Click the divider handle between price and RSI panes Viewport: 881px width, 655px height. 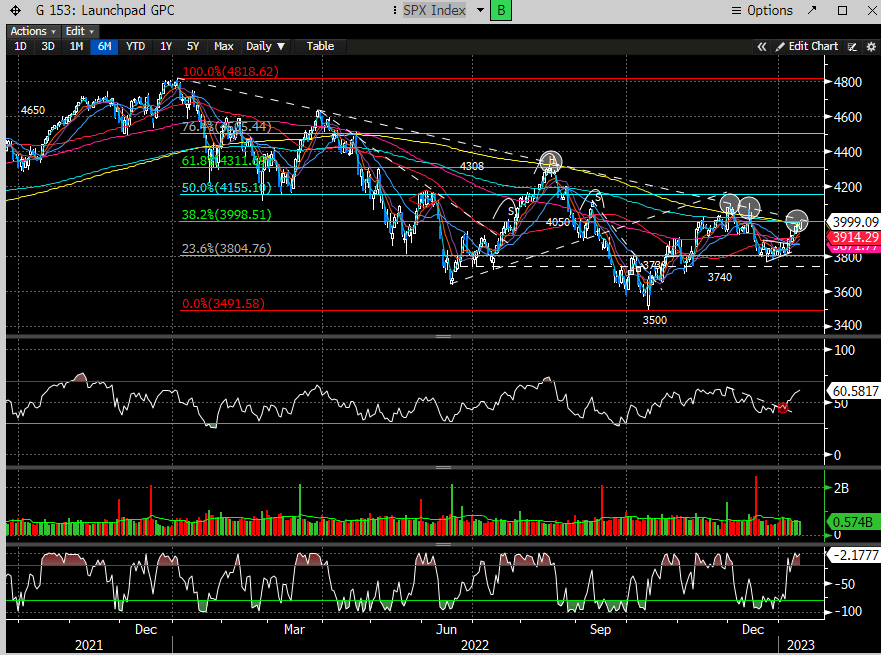(444, 336)
